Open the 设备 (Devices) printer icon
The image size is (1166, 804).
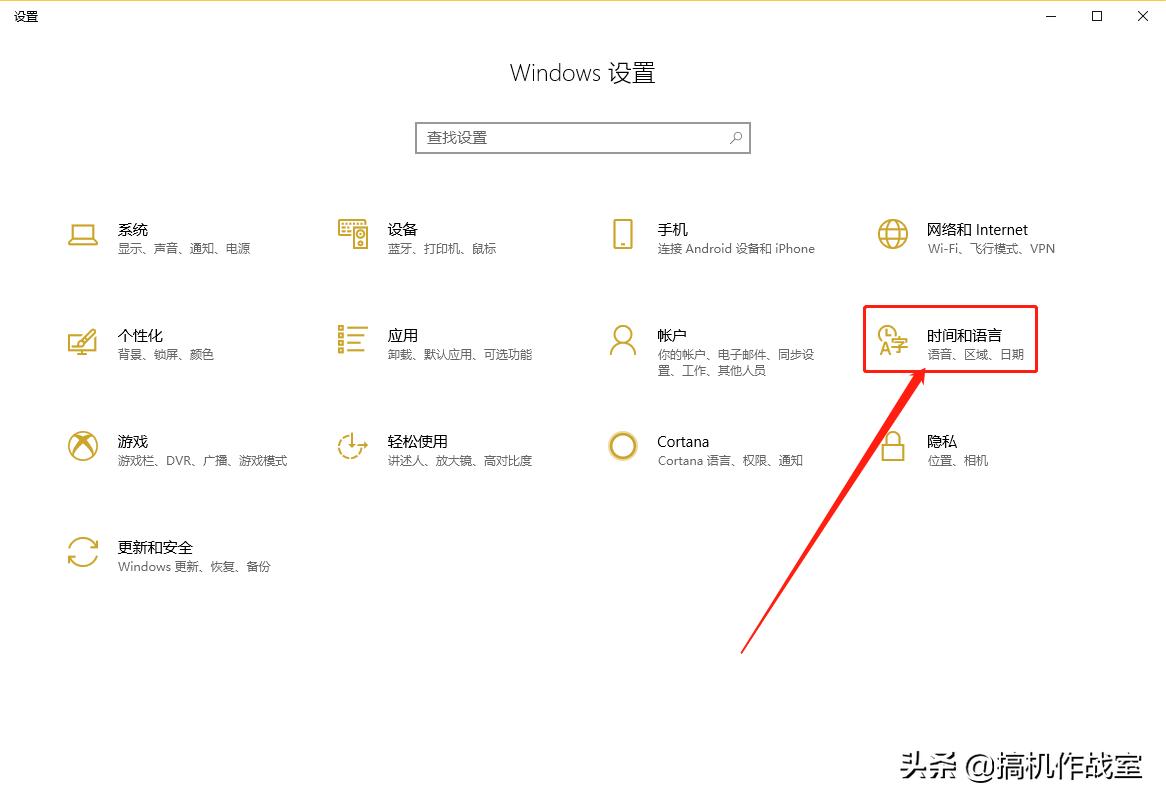pyautogui.click(x=352, y=236)
